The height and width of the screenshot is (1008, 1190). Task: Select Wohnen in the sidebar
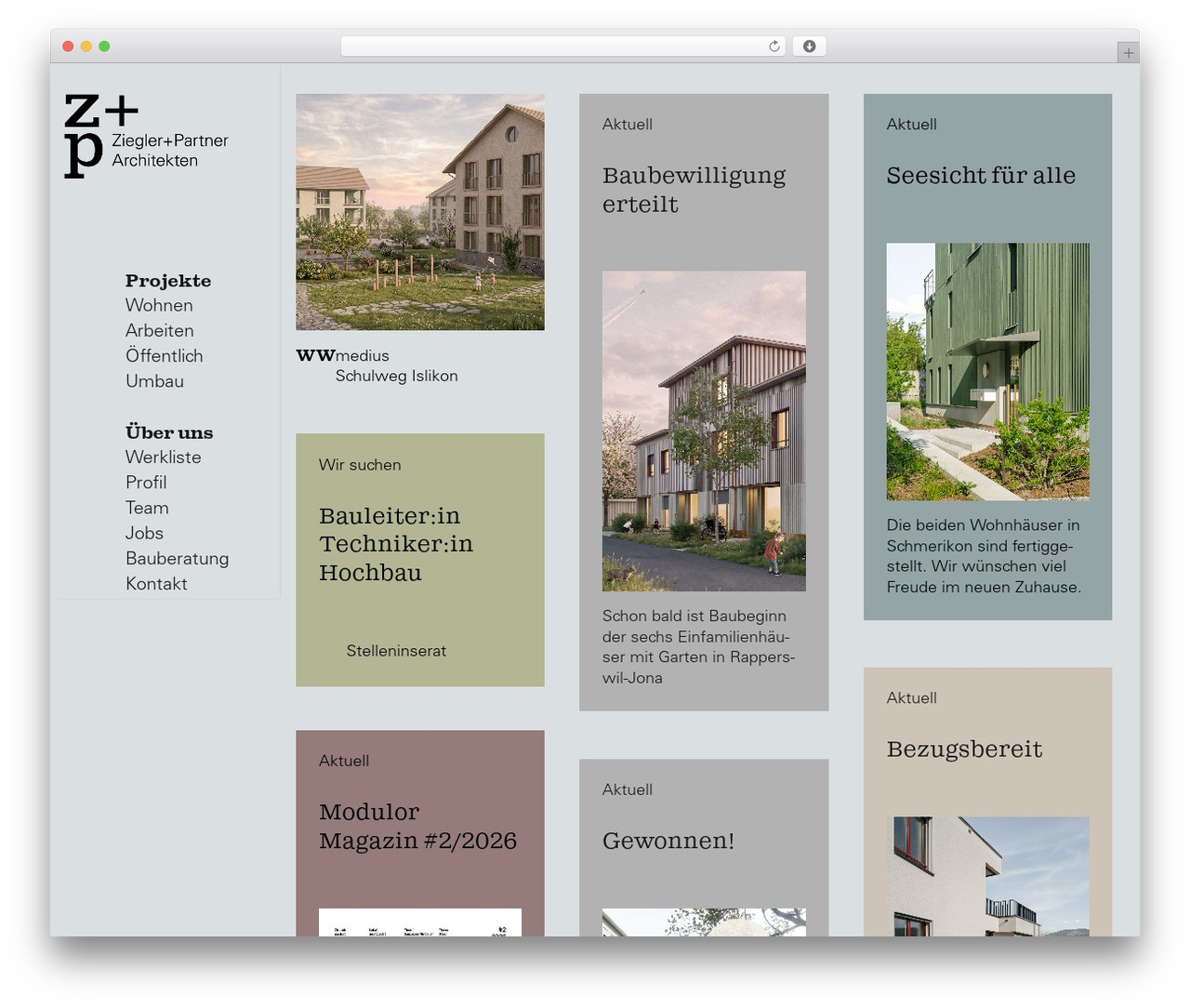159,305
